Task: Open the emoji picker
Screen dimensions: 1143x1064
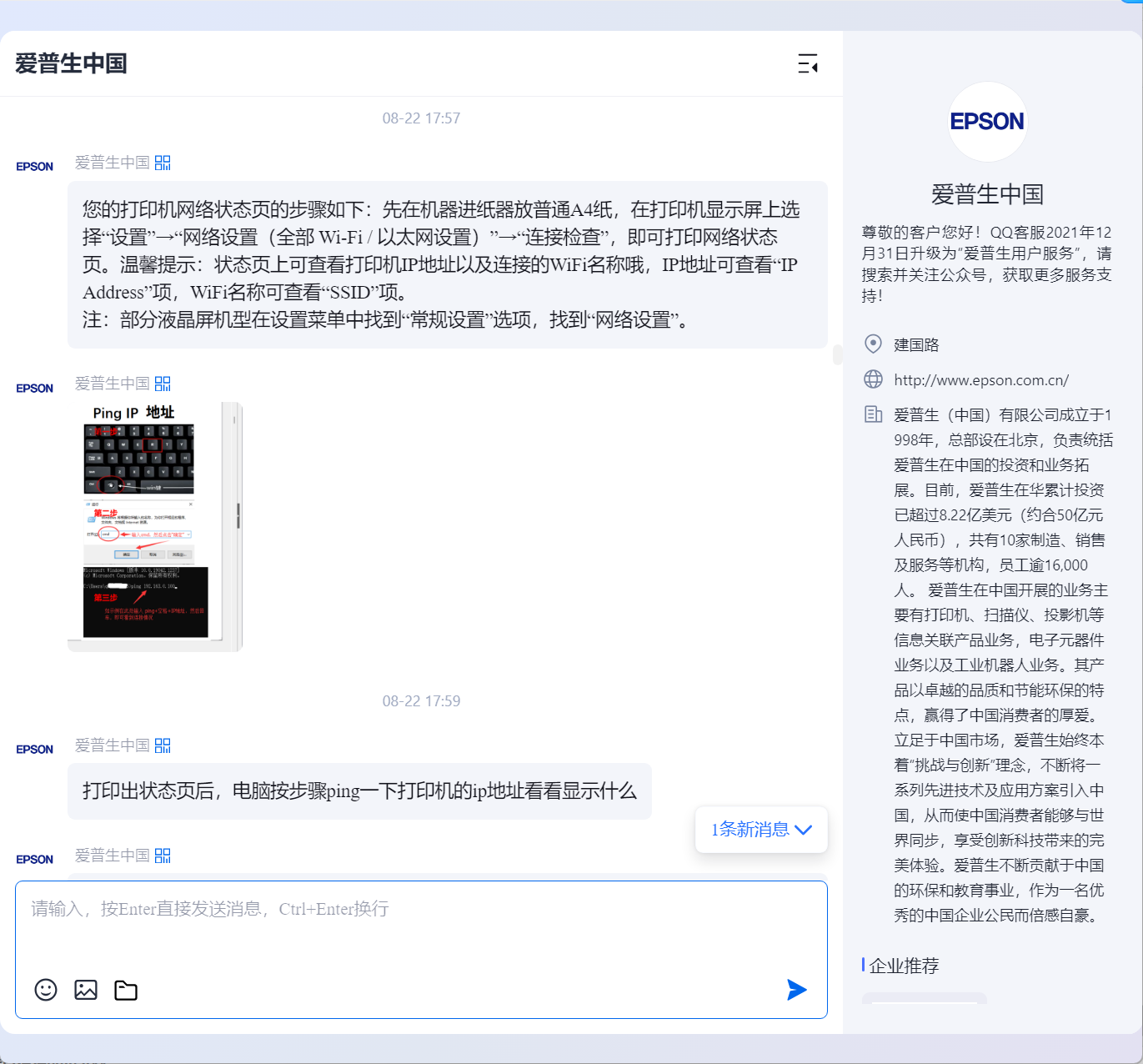Action: 46,990
